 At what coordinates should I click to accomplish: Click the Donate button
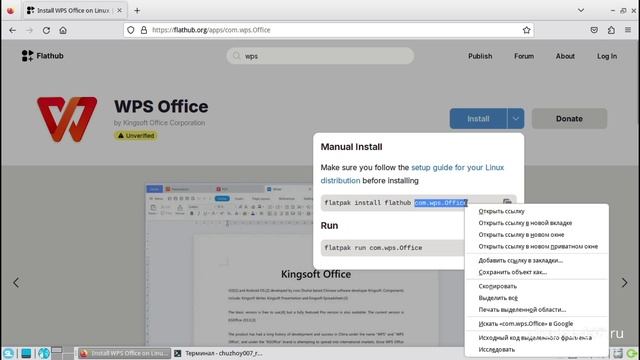(x=569, y=119)
